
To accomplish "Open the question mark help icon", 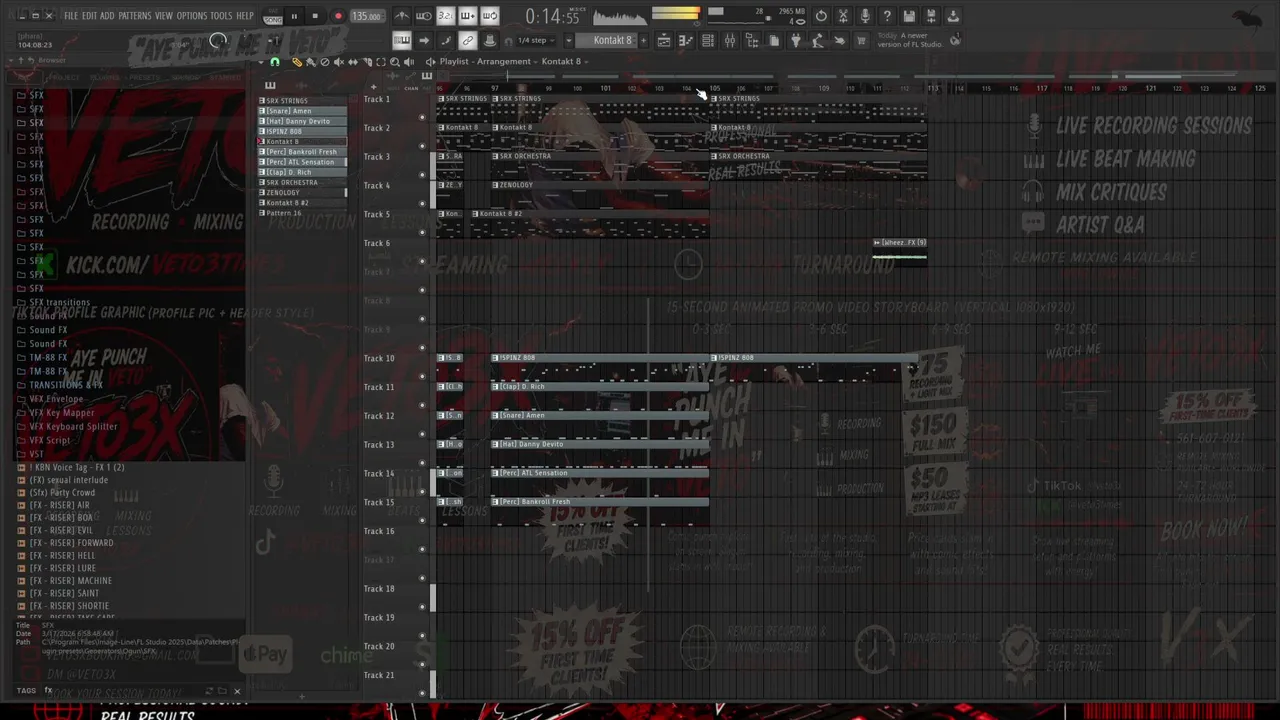I will click(887, 16).
